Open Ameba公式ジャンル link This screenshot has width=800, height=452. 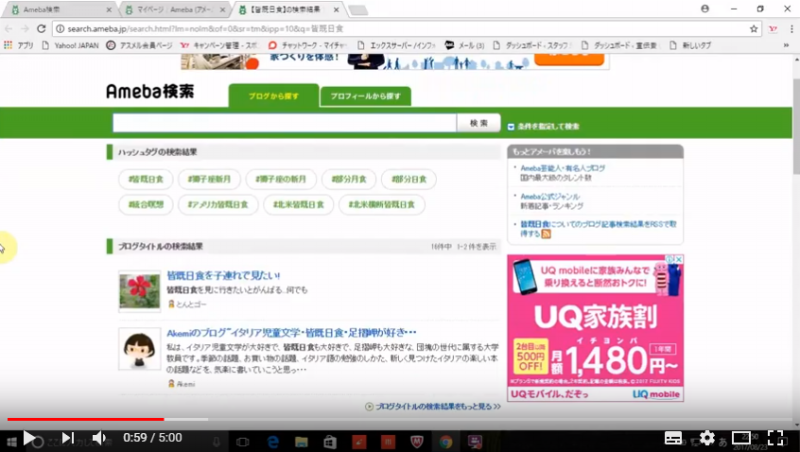click(x=550, y=196)
